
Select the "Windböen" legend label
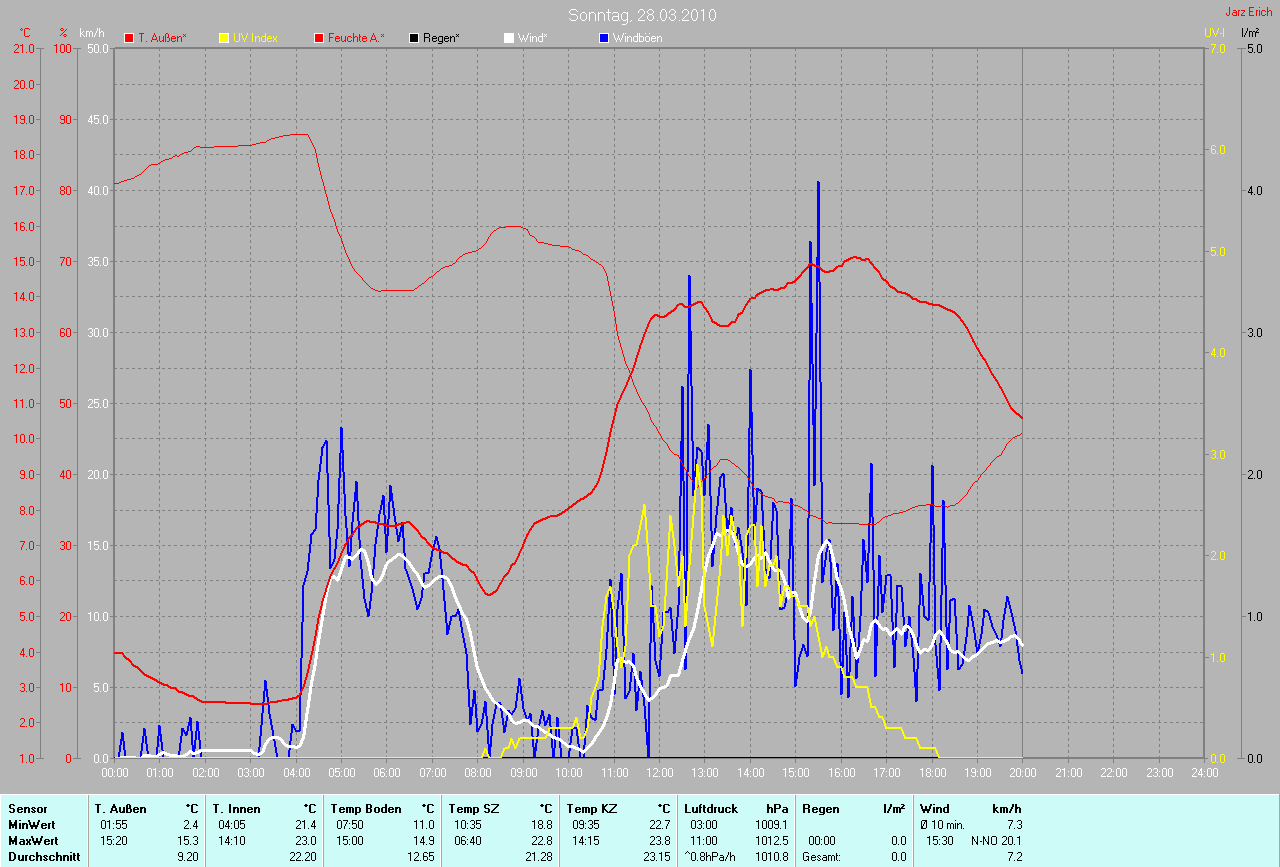[x=637, y=38]
